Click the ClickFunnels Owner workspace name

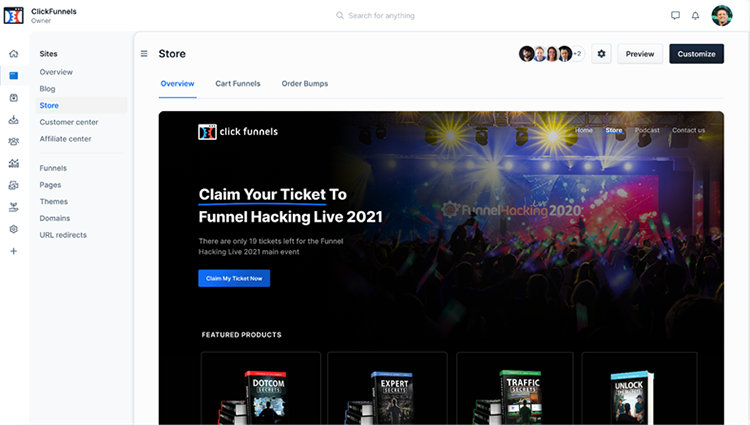[x=54, y=15]
